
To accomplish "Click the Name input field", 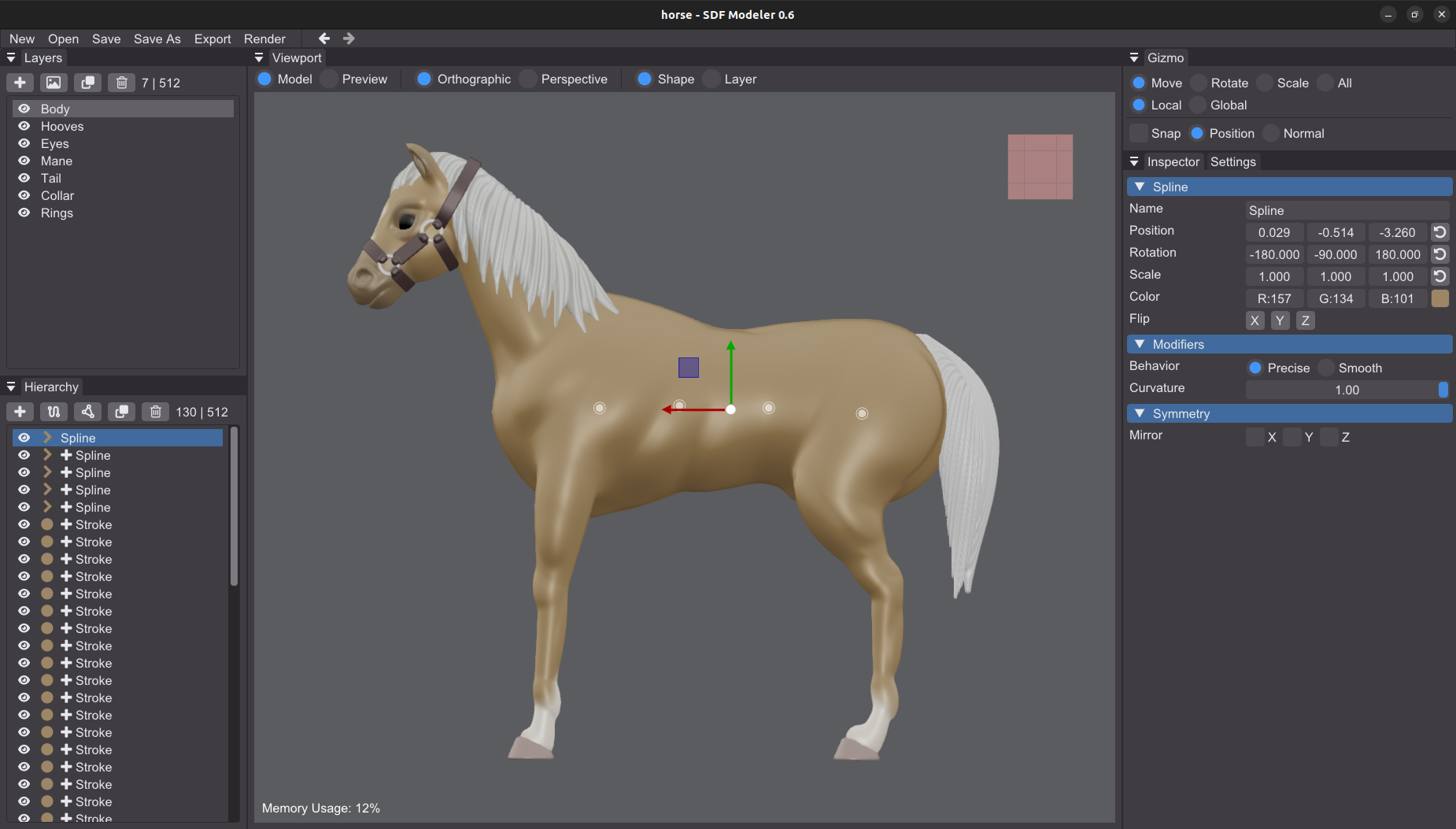I will tap(1347, 210).
